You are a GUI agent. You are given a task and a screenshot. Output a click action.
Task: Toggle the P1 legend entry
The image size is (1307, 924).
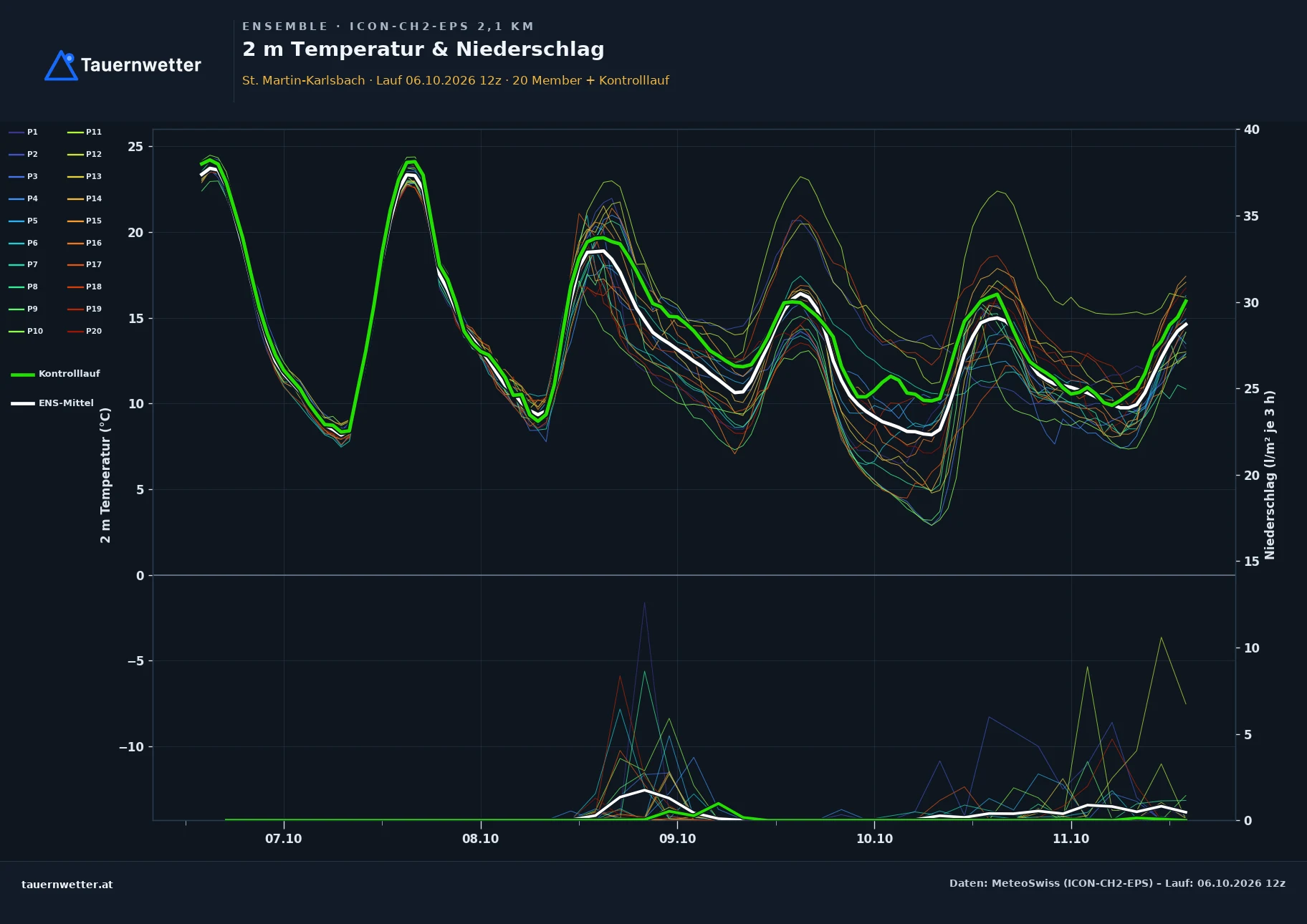pyautogui.click(x=23, y=132)
